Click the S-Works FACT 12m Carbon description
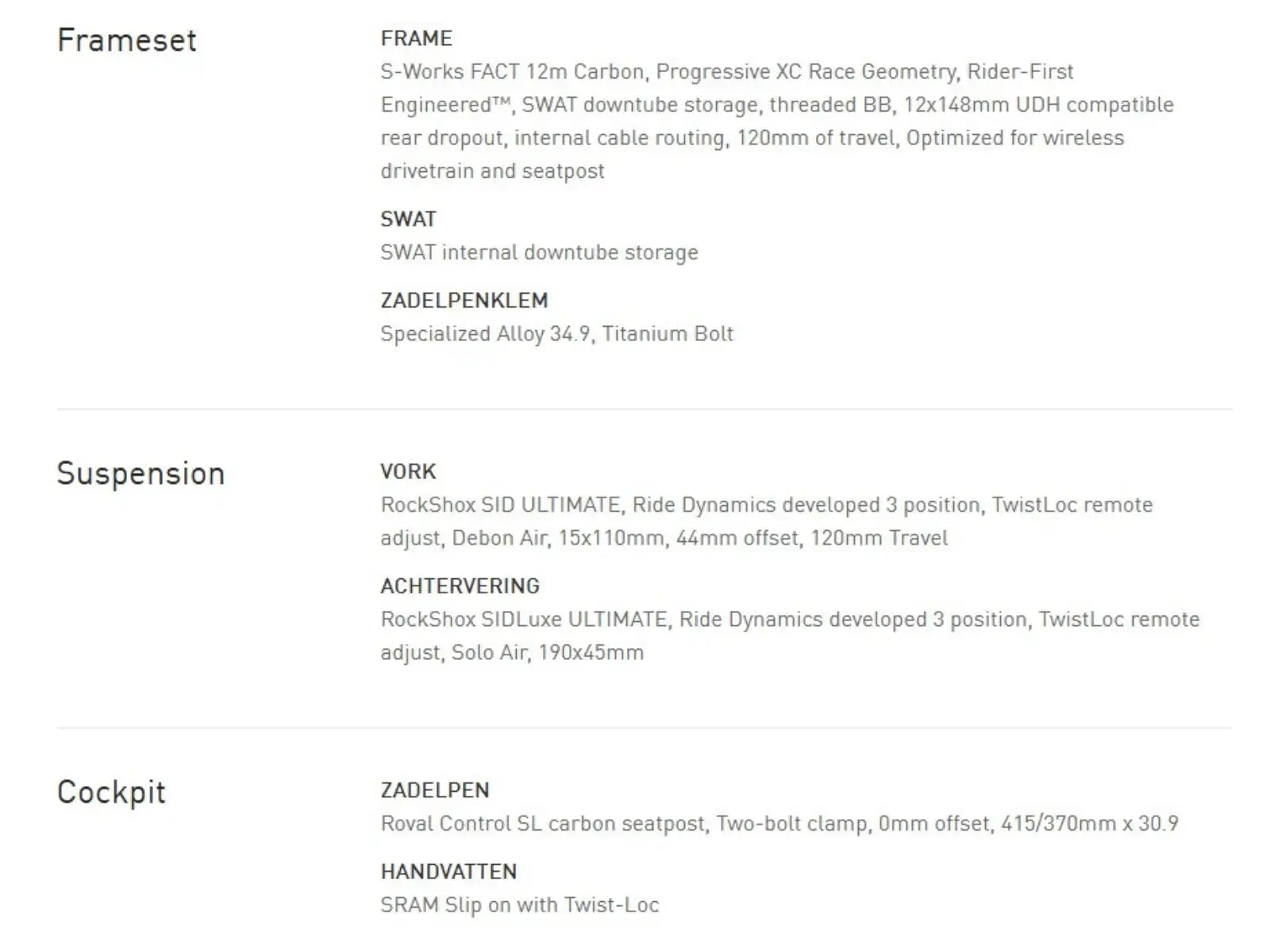1270x952 pixels. click(x=777, y=121)
